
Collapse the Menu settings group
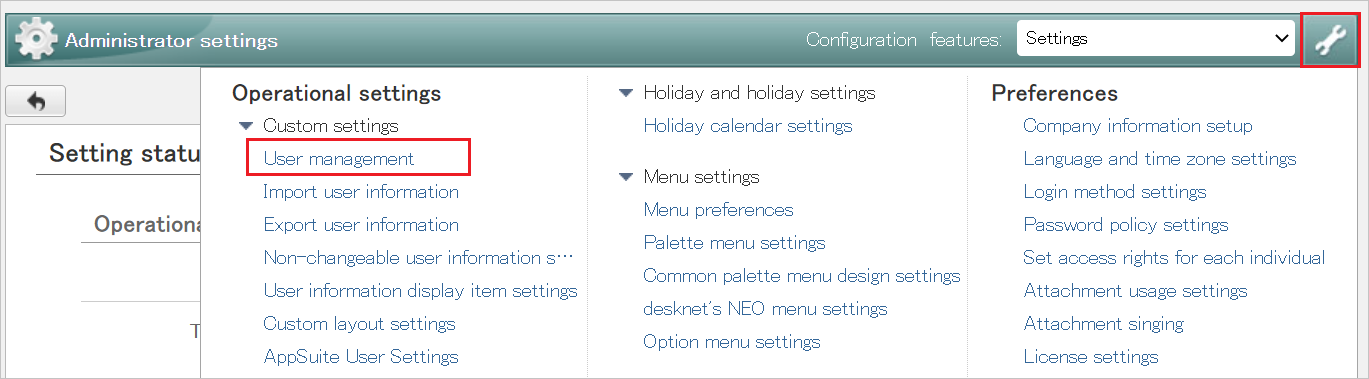pos(626,177)
